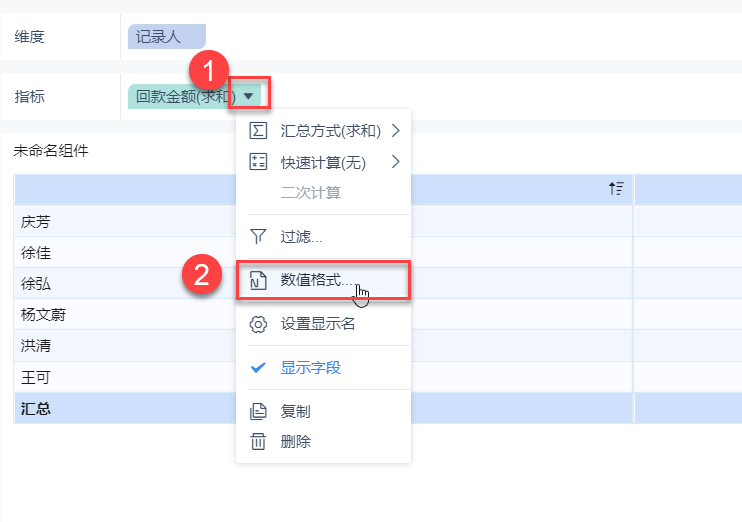The width and height of the screenshot is (742, 522).
Task: Expand the 汇总方式(求和) submenu arrow
Action: tap(396, 131)
